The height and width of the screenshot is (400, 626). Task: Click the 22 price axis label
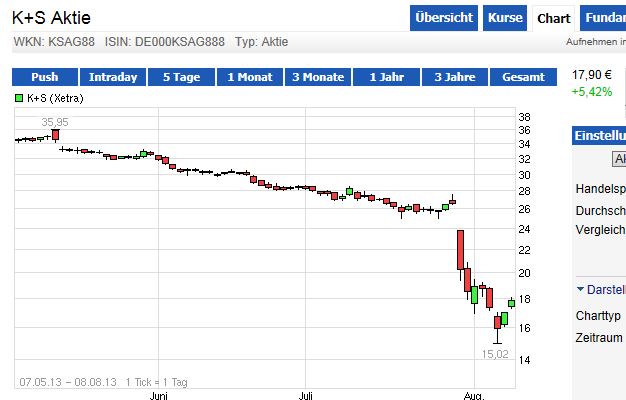coord(524,250)
